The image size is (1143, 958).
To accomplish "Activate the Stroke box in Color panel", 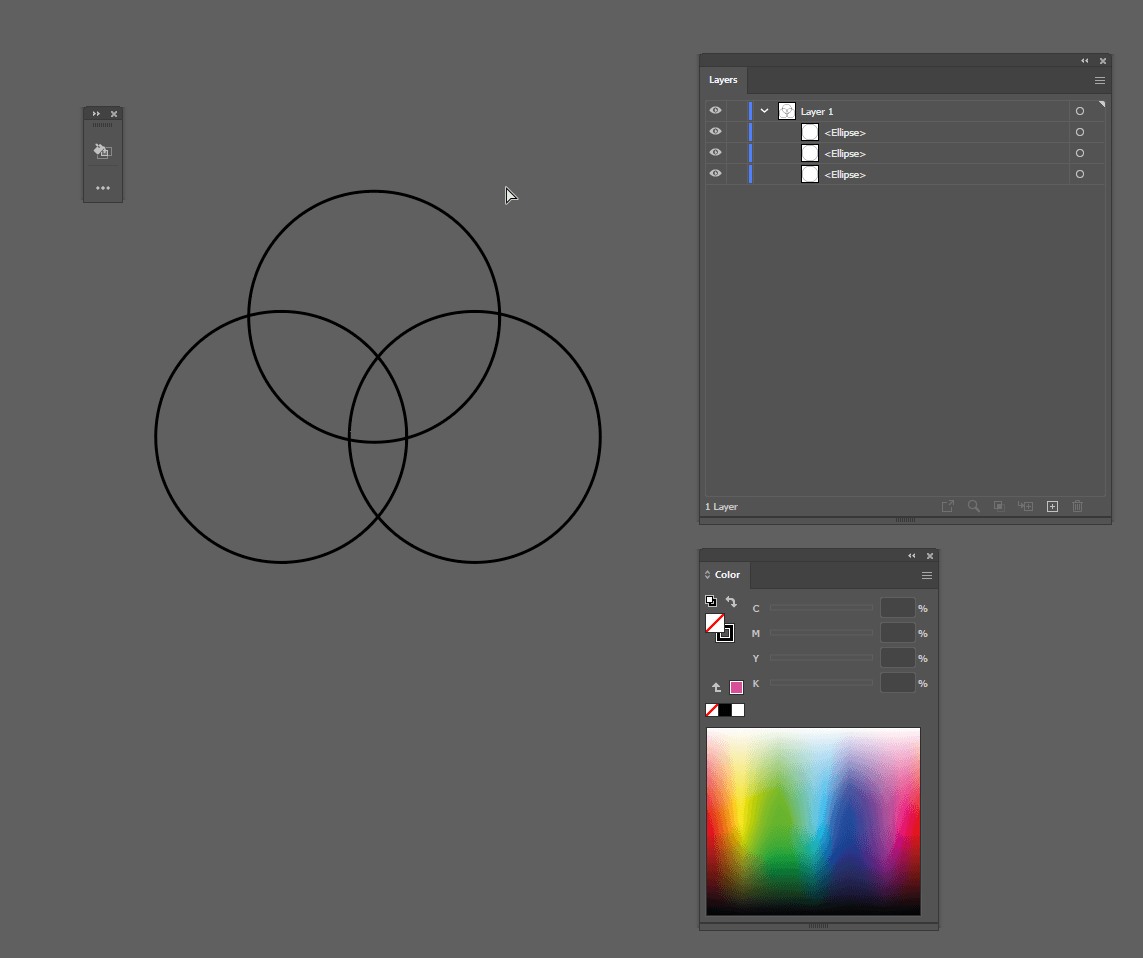I will tap(727, 635).
